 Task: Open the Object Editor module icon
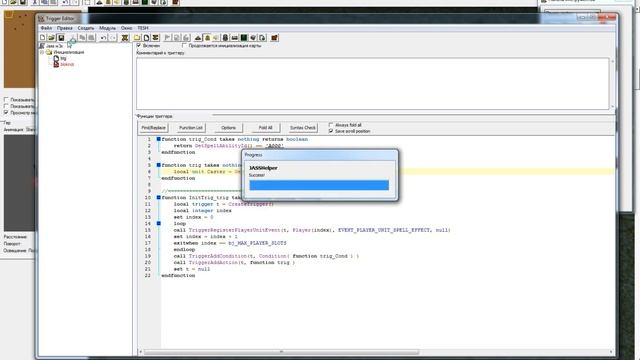click(225, 38)
